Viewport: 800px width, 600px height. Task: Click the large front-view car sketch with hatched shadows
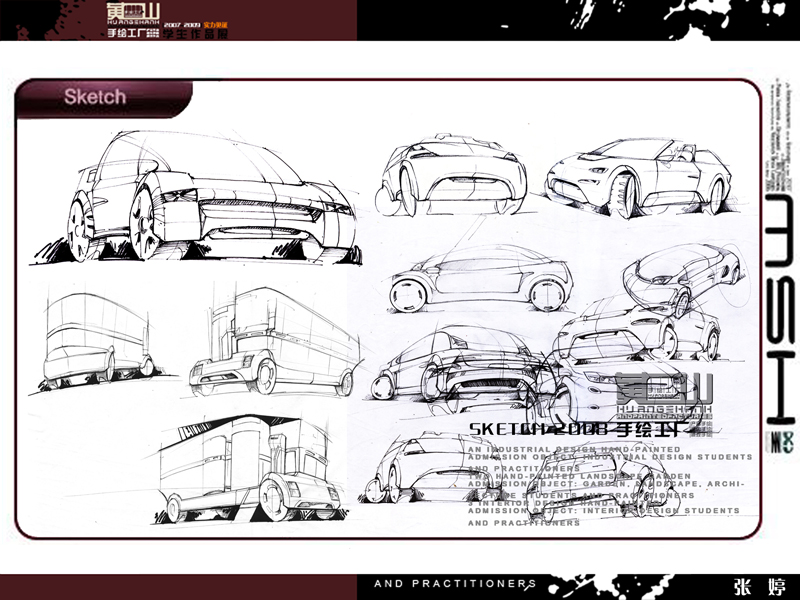pyautogui.click(x=196, y=198)
